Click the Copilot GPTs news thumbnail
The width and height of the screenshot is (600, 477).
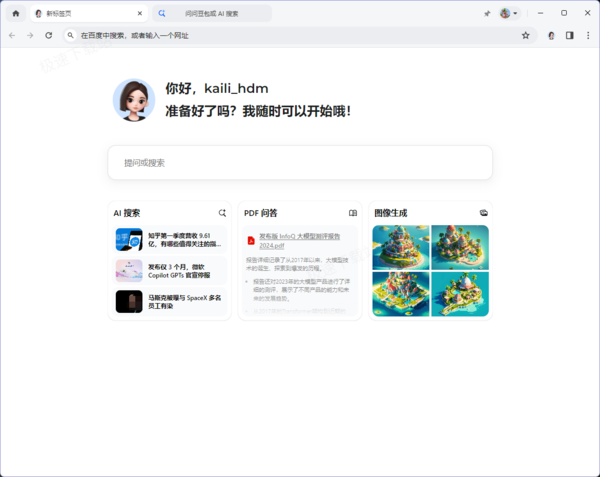[x=129, y=271]
